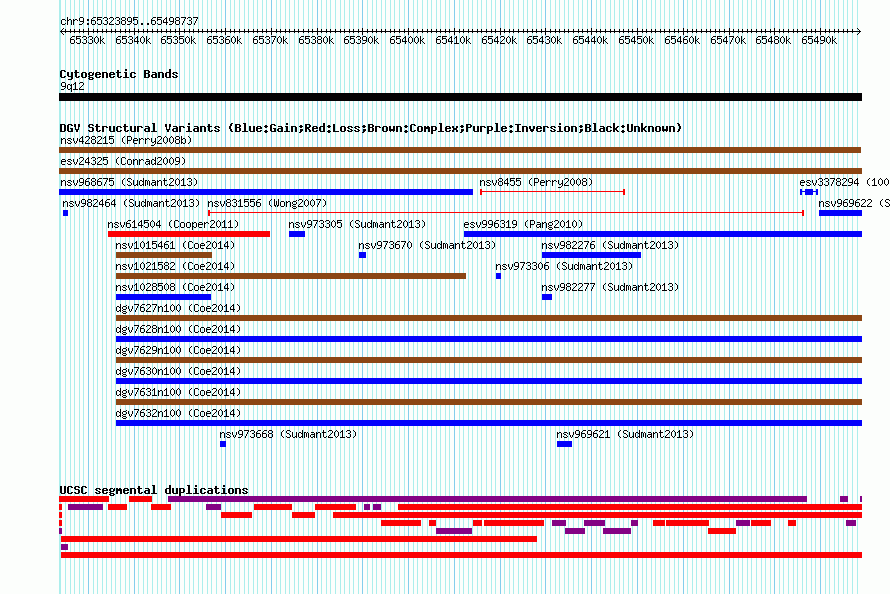This screenshot has height=594, width=890.
Task: Click nsv973668 (Sudmant2013) label
Action: [x=288, y=434]
